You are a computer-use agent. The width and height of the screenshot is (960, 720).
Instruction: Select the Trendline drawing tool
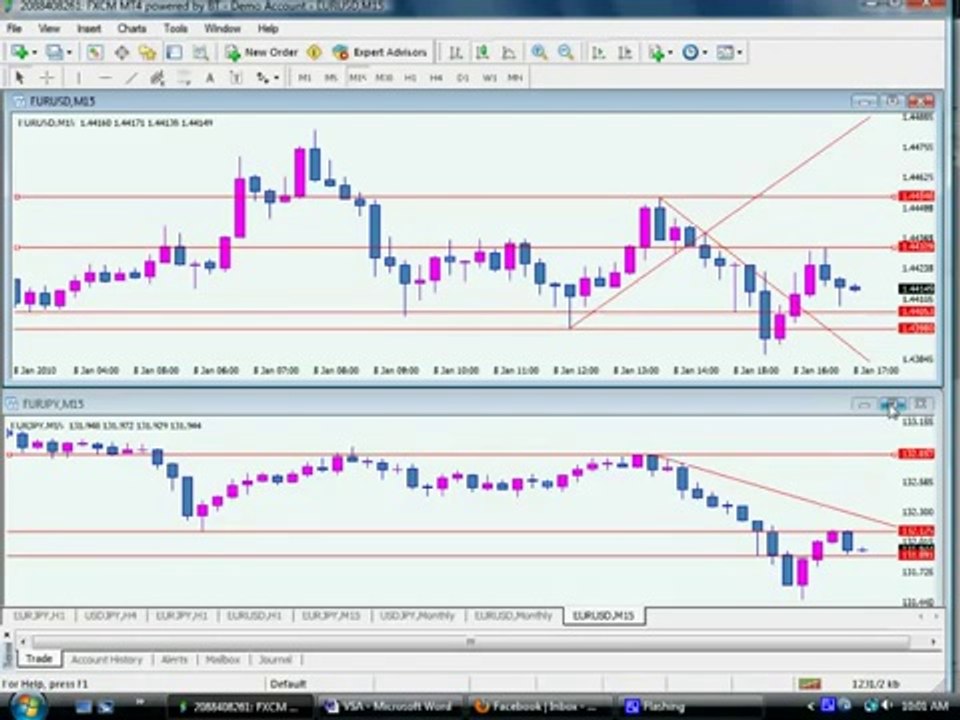pyautogui.click(x=131, y=78)
